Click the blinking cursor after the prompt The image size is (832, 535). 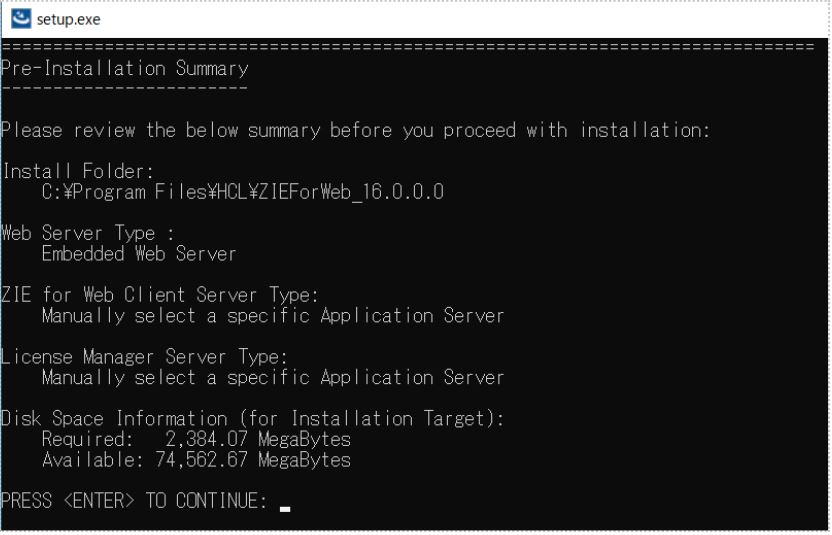tap(287, 507)
